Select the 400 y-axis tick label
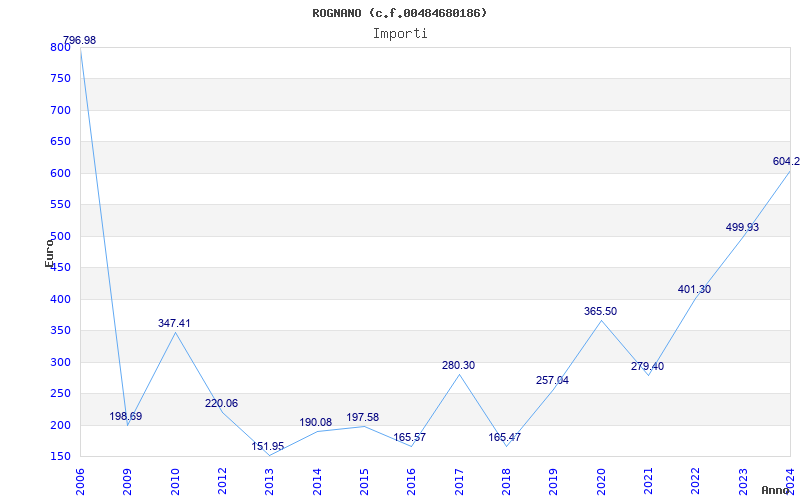Screen dimensions: 800x500 point(60,299)
